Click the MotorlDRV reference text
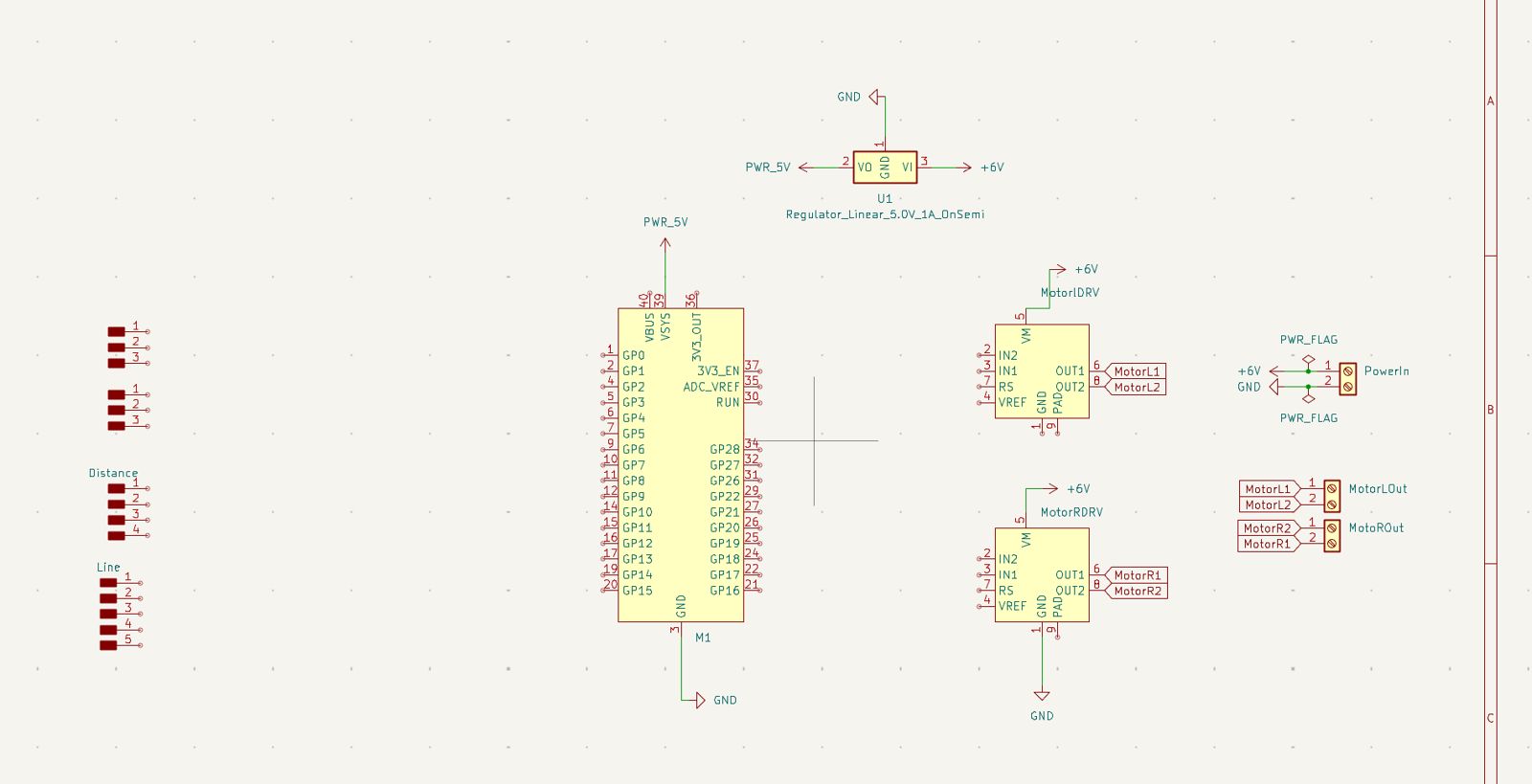The width and height of the screenshot is (1532, 784). coord(1070,293)
